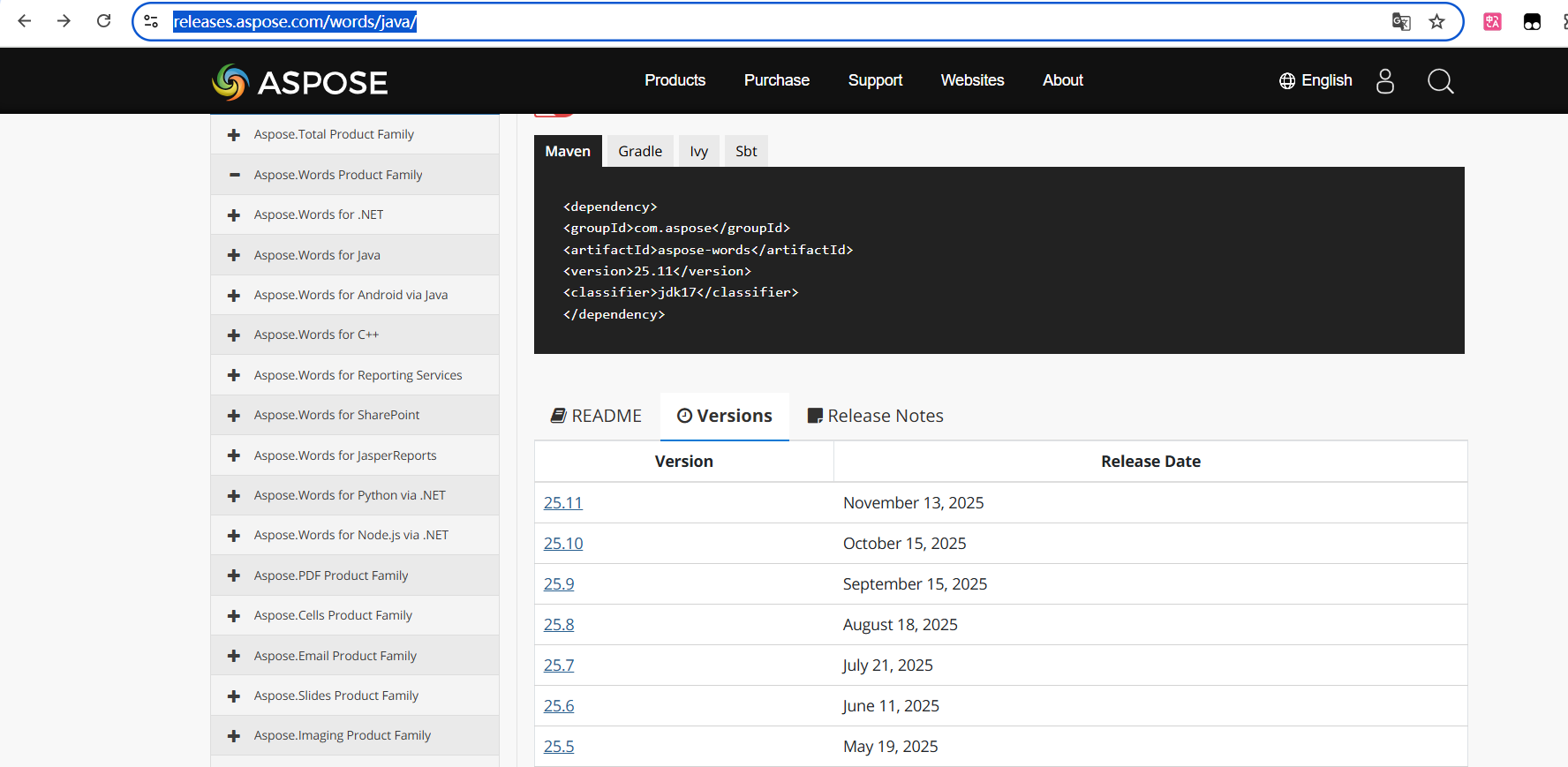Open the Products menu
1568x767 pixels.
[675, 80]
